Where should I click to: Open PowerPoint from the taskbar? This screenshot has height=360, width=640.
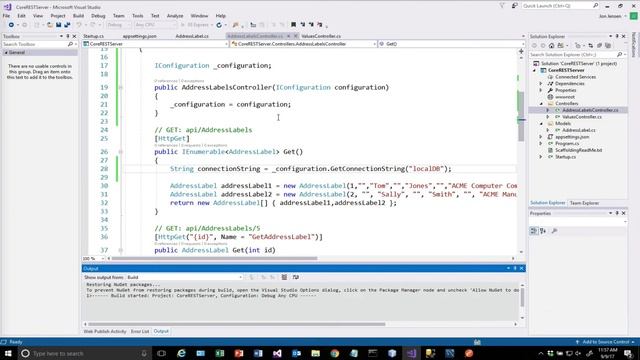tap(239, 353)
